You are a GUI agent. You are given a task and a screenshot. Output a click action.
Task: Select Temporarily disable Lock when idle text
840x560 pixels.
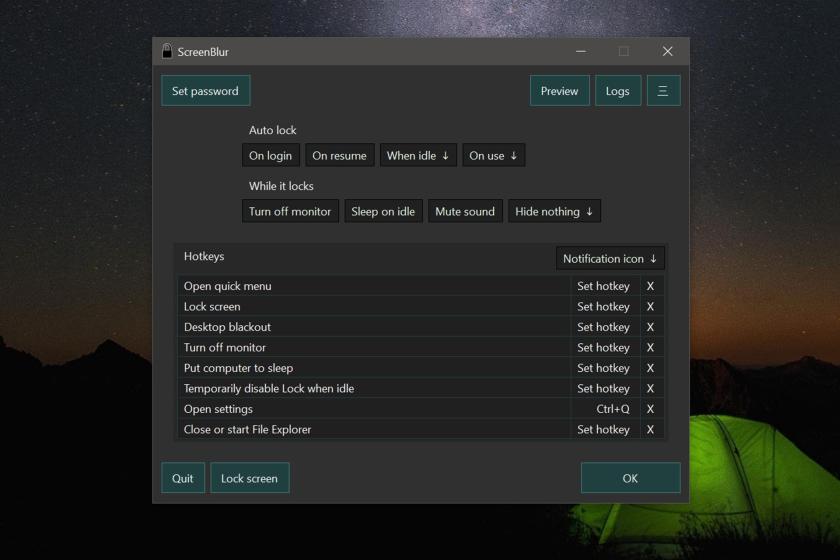click(x=269, y=389)
